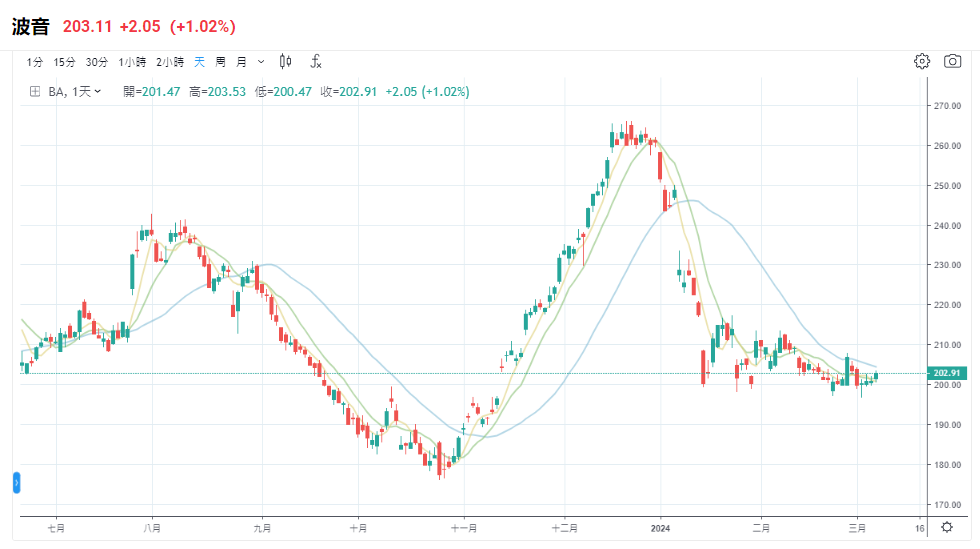Open the BA, 1天 symbol dropdown

point(74,91)
